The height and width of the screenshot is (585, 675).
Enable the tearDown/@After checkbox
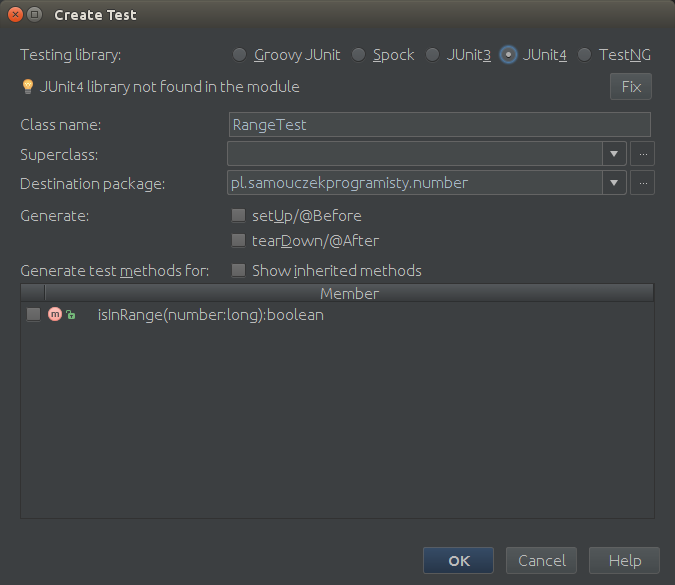coord(238,241)
